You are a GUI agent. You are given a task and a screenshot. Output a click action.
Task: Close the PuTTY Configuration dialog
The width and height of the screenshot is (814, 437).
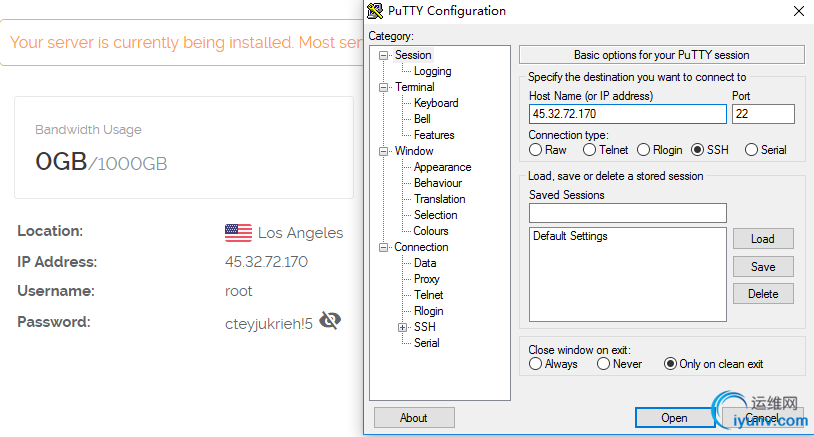pos(798,11)
